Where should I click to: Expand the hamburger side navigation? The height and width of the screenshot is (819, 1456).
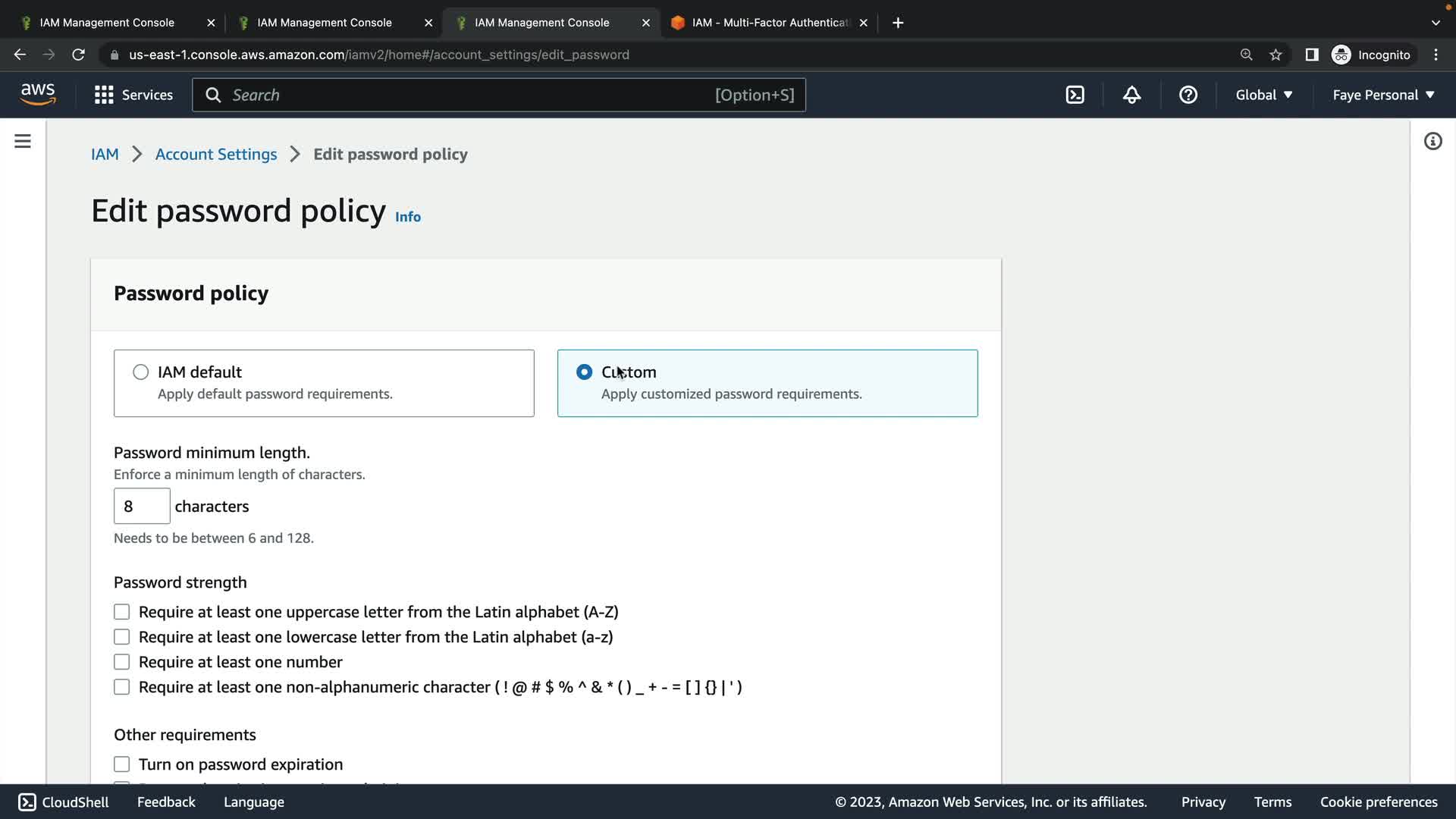click(23, 141)
